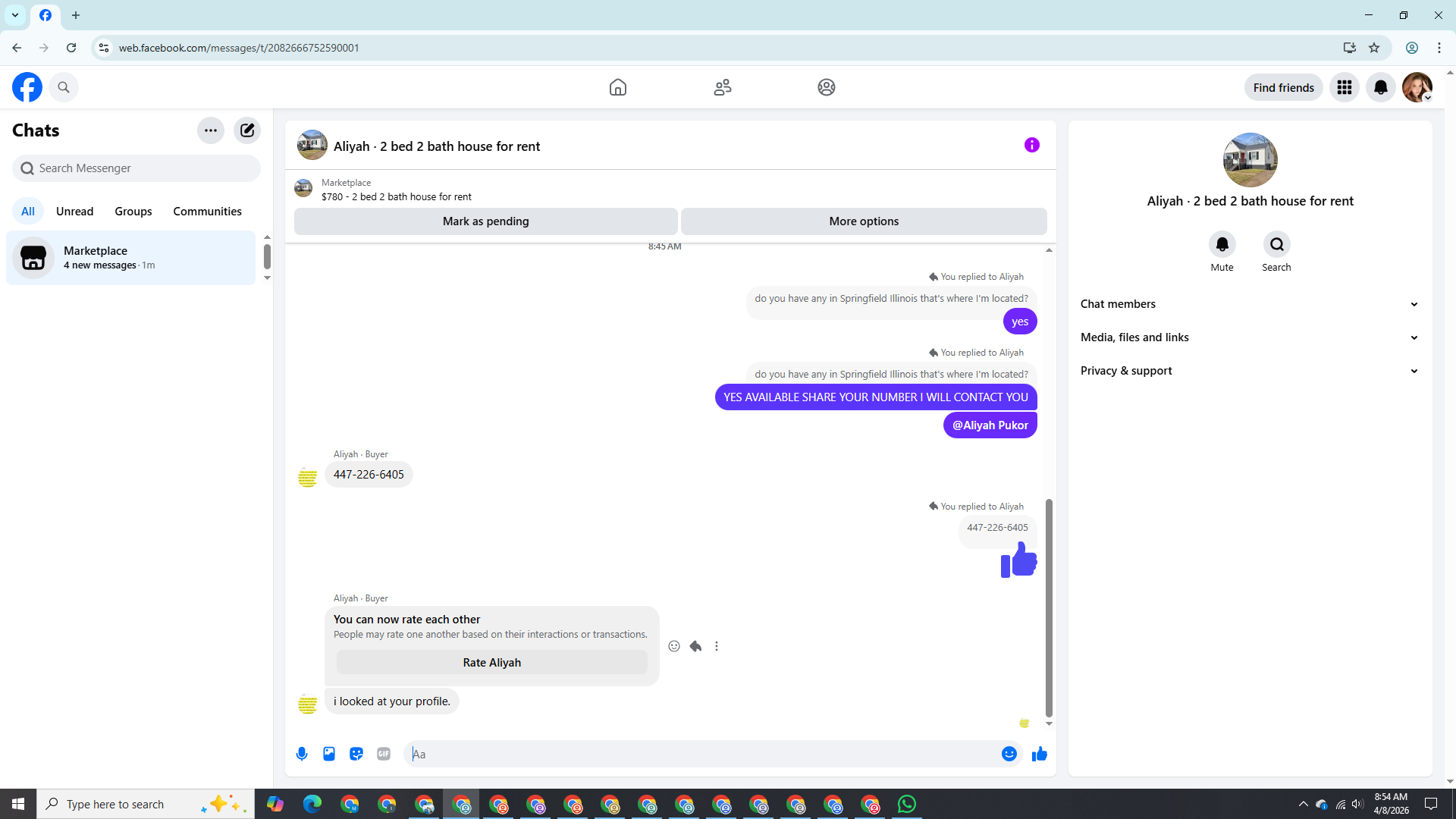Switch to the Unread chats tab
The height and width of the screenshot is (819, 1456).
coord(74,212)
